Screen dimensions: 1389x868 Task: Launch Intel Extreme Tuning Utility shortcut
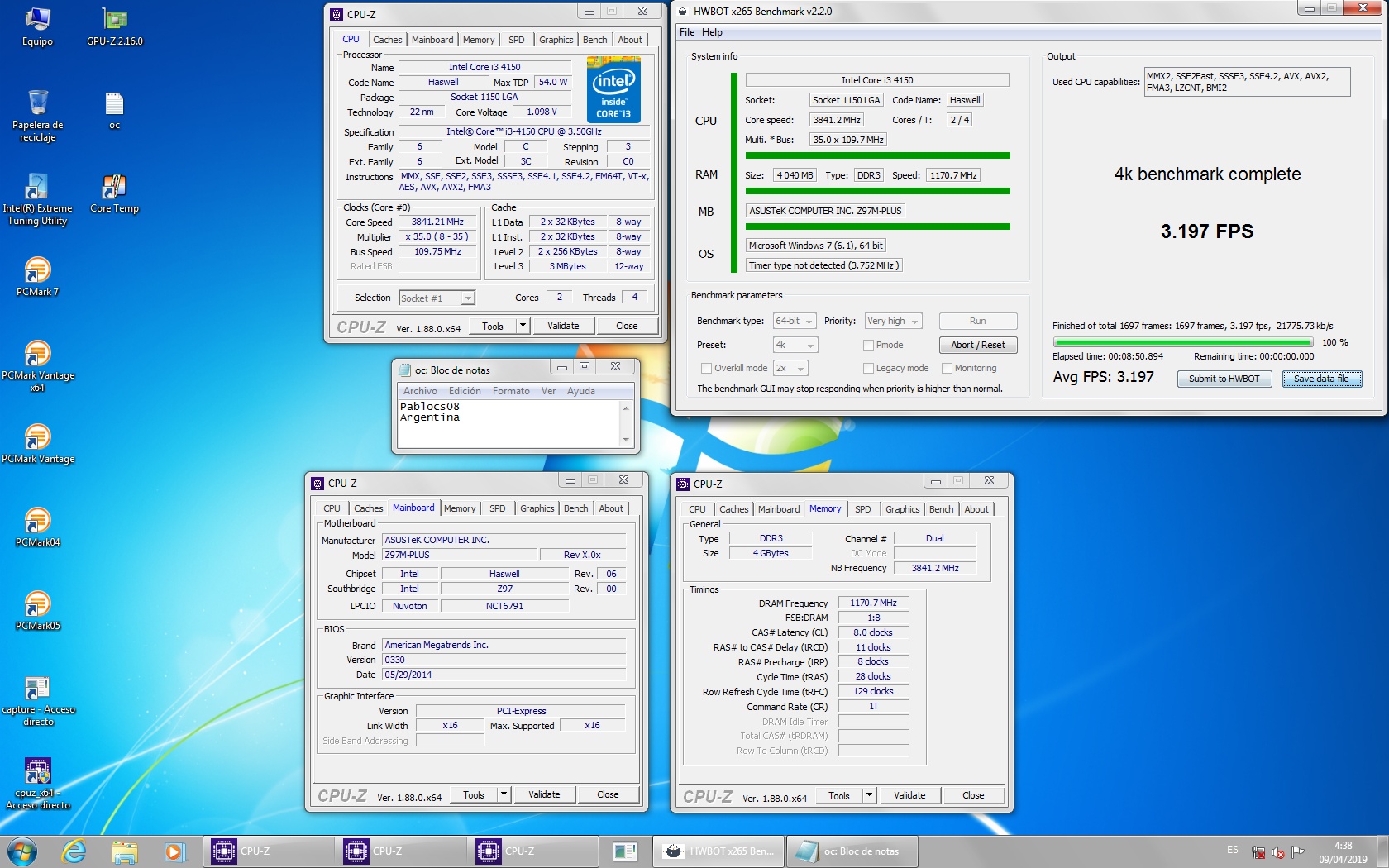[37, 199]
